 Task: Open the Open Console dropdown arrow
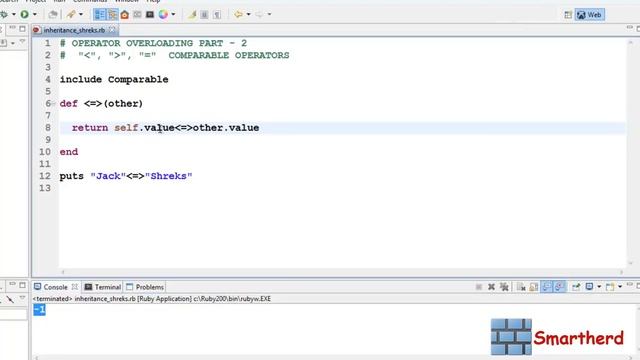coord(620,287)
